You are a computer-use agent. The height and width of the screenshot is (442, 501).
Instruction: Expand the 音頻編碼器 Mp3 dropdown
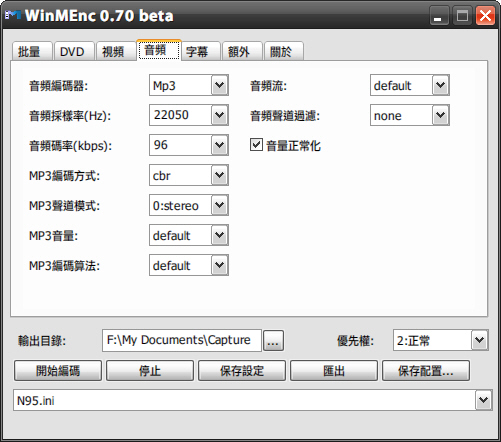pos(220,85)
